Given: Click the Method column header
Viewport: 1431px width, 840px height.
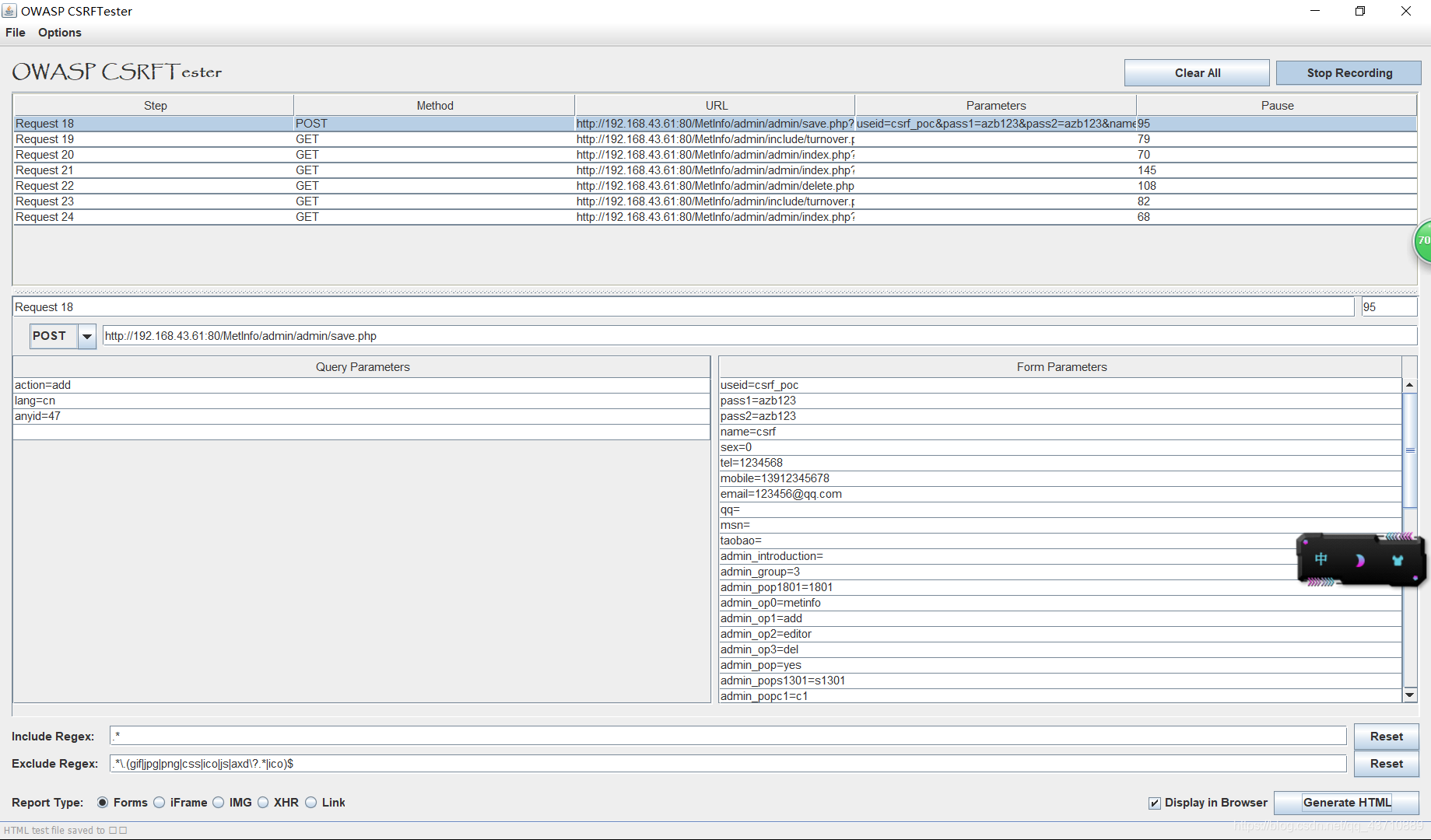Looking at the screenshot, I should (x=434, y=106).
